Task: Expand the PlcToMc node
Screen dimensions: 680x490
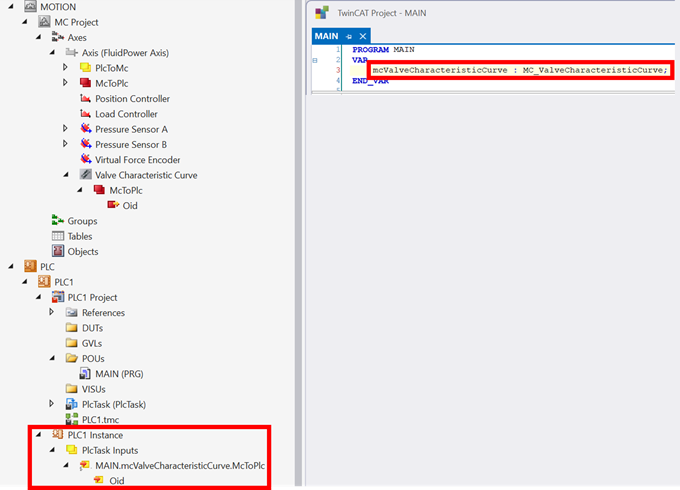Action: (x=65, y=67)
